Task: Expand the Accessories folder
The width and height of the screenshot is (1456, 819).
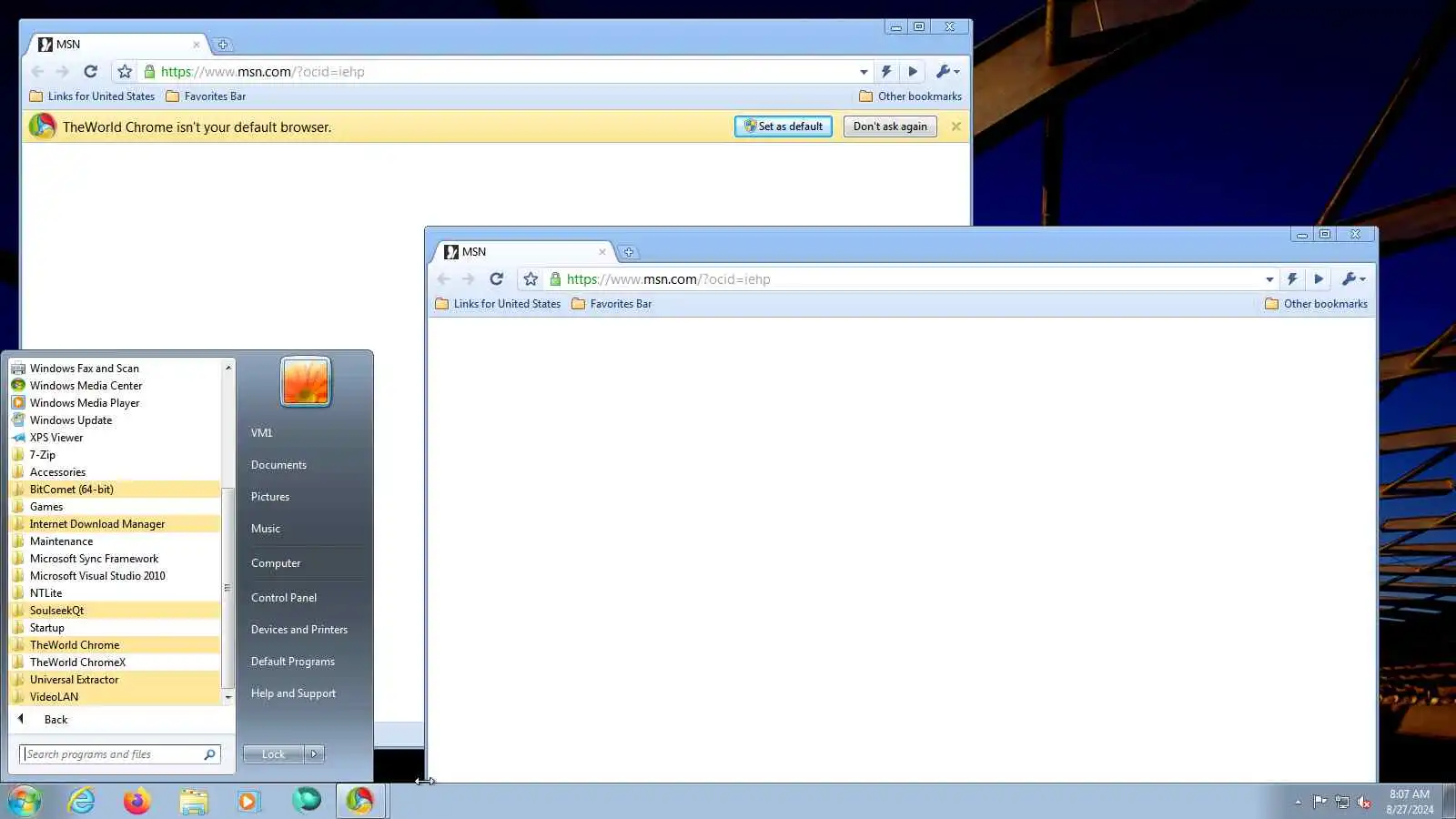Action: pos(115,472)
